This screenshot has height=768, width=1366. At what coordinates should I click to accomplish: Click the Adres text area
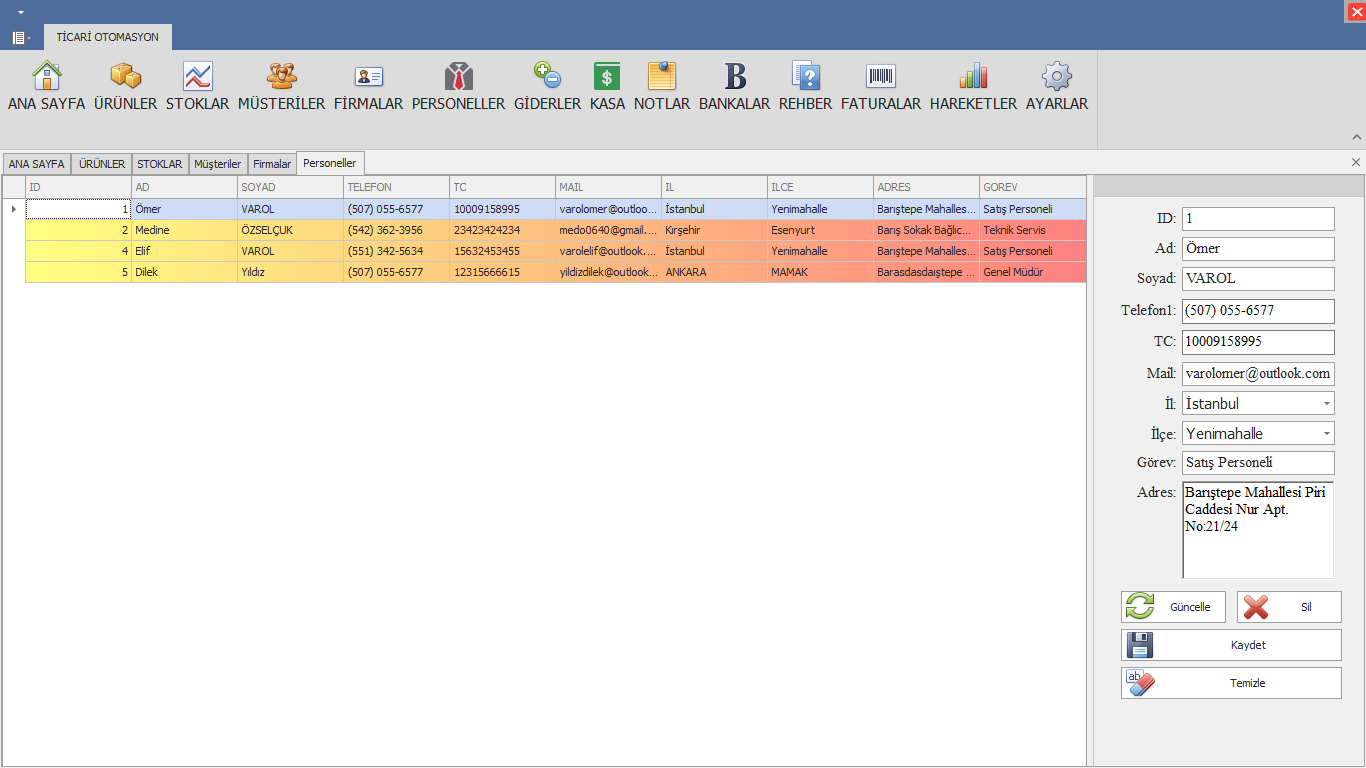click(1258, 530)
